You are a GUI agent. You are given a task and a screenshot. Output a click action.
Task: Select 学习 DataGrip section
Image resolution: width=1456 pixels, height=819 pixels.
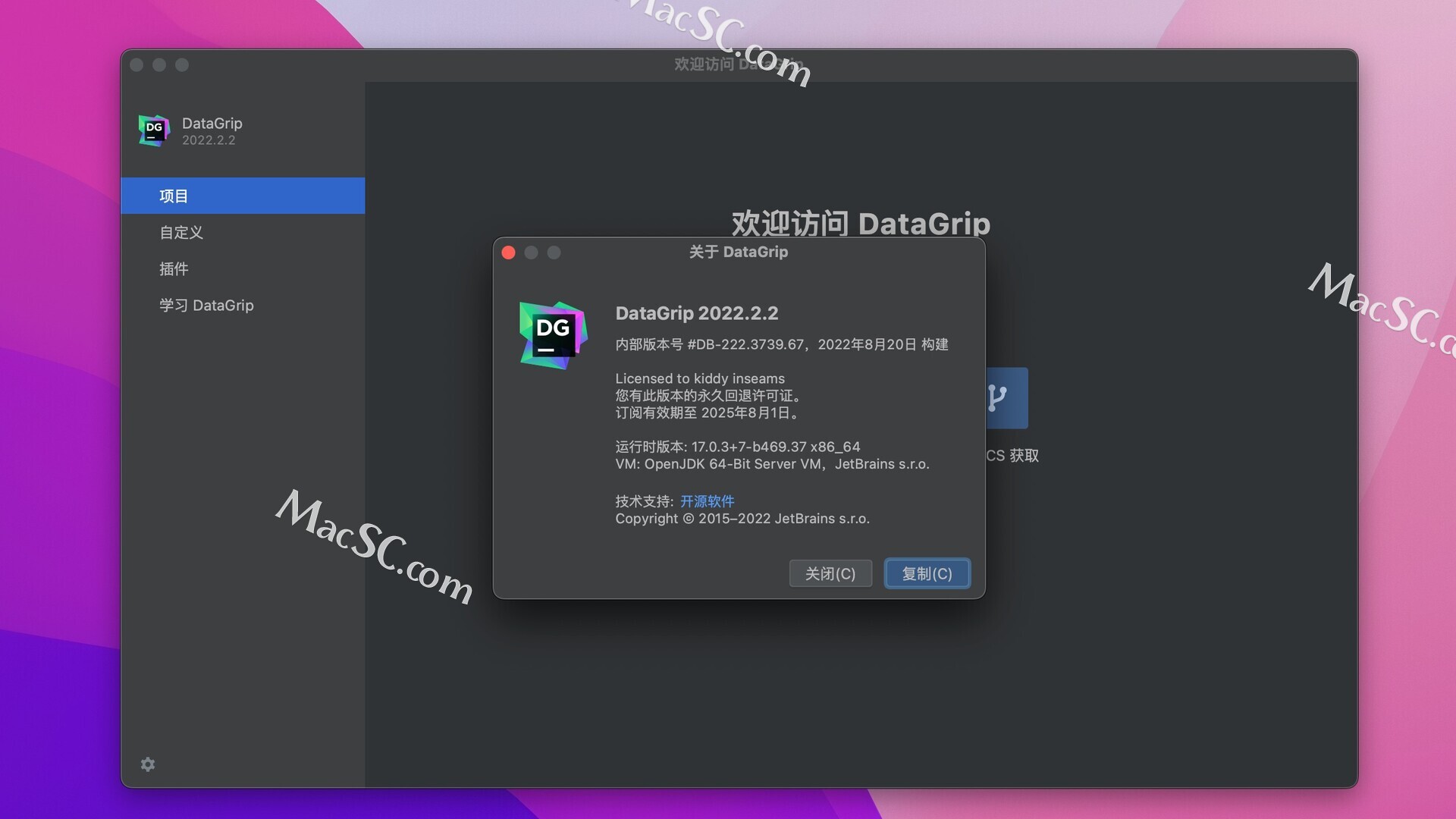pos(205,303)
